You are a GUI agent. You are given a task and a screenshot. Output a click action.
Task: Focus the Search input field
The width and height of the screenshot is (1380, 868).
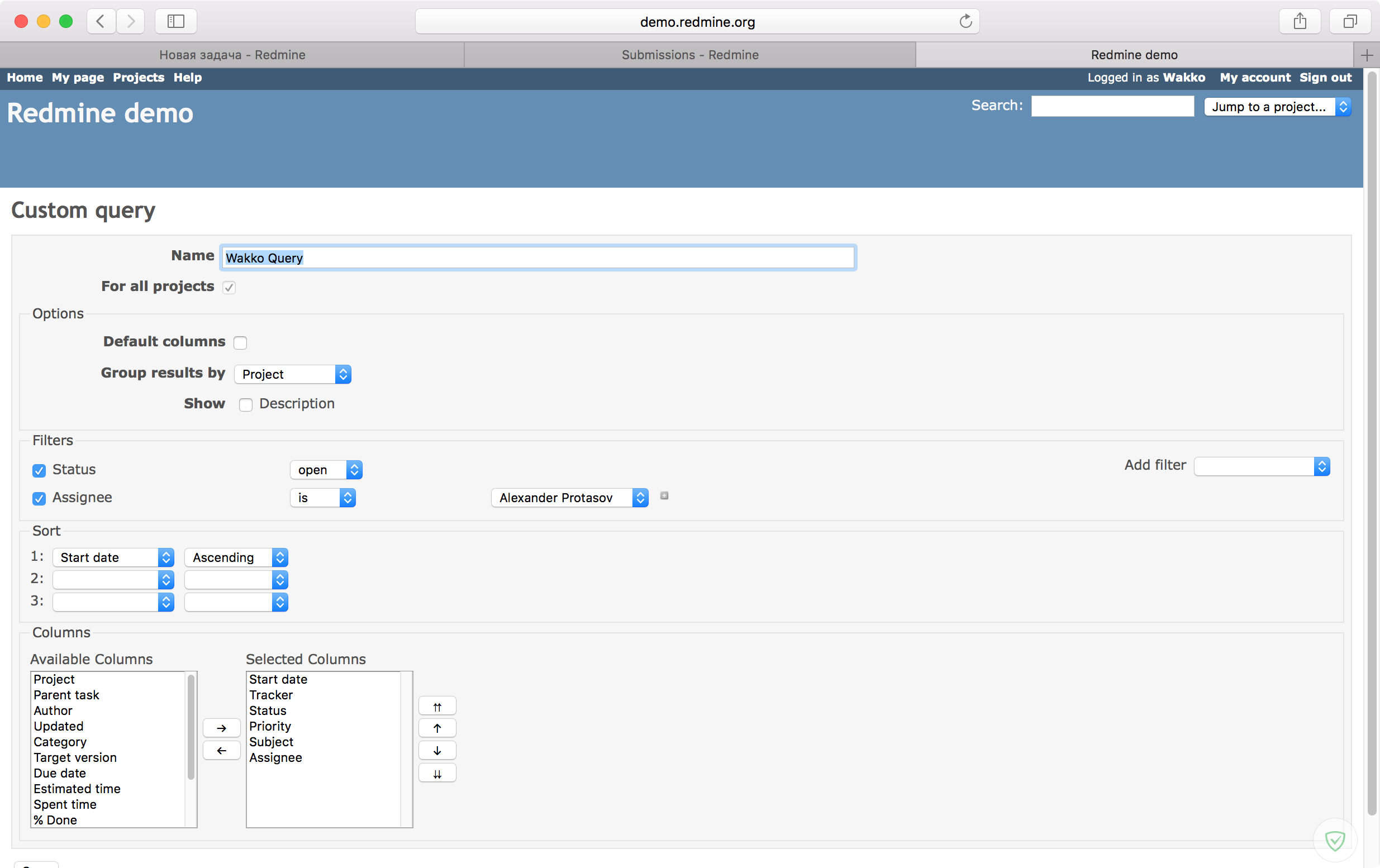point(1112,107)
